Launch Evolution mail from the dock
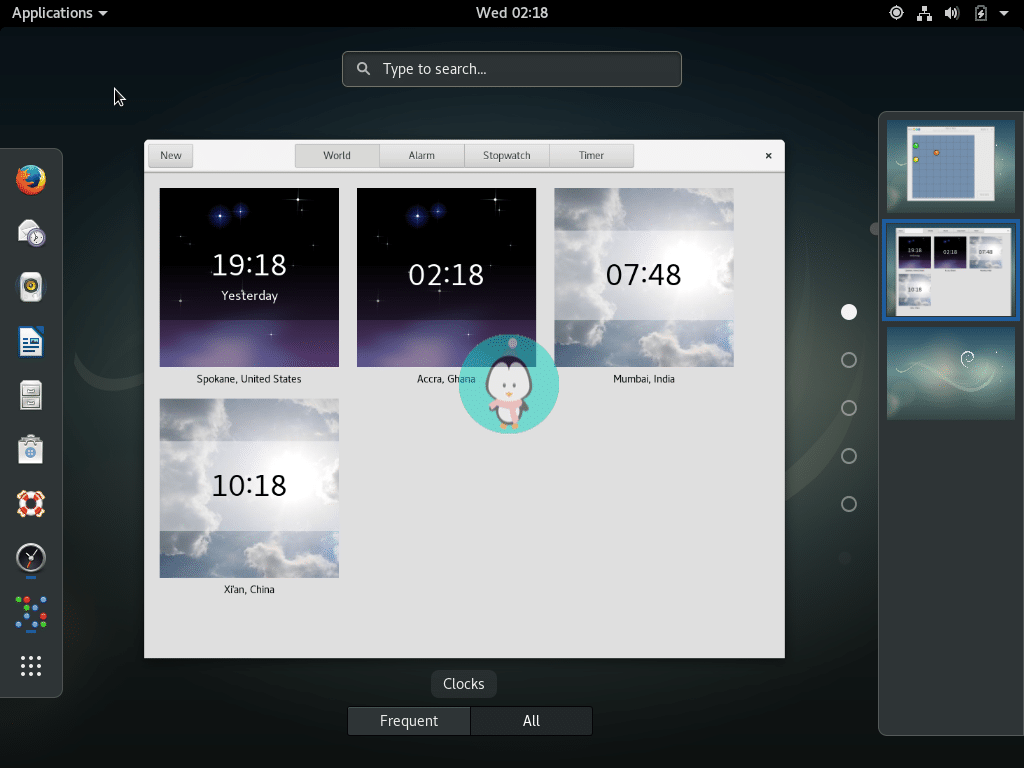Screen dimensions: 1024x768 (30, 233)
